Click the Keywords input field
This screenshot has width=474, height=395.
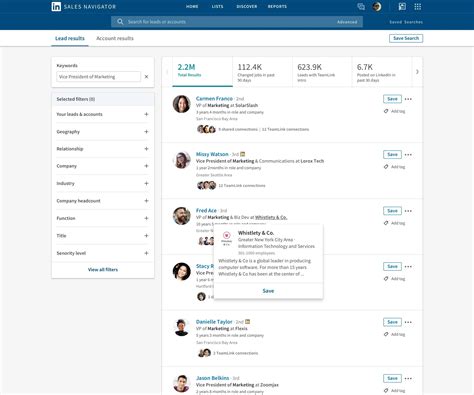98,77
